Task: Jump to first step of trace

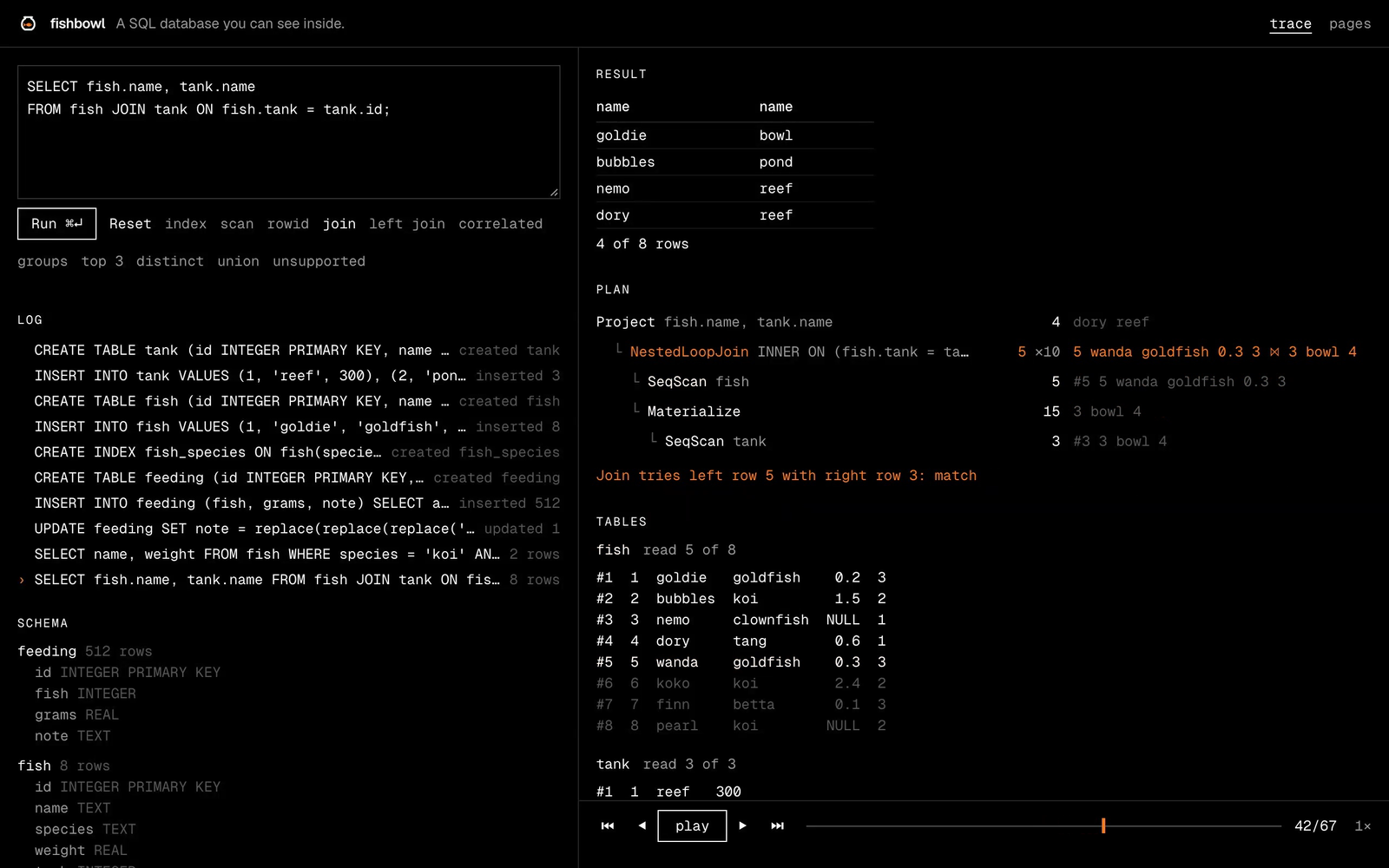Action: pyautogui.click(x=608, y=825)
